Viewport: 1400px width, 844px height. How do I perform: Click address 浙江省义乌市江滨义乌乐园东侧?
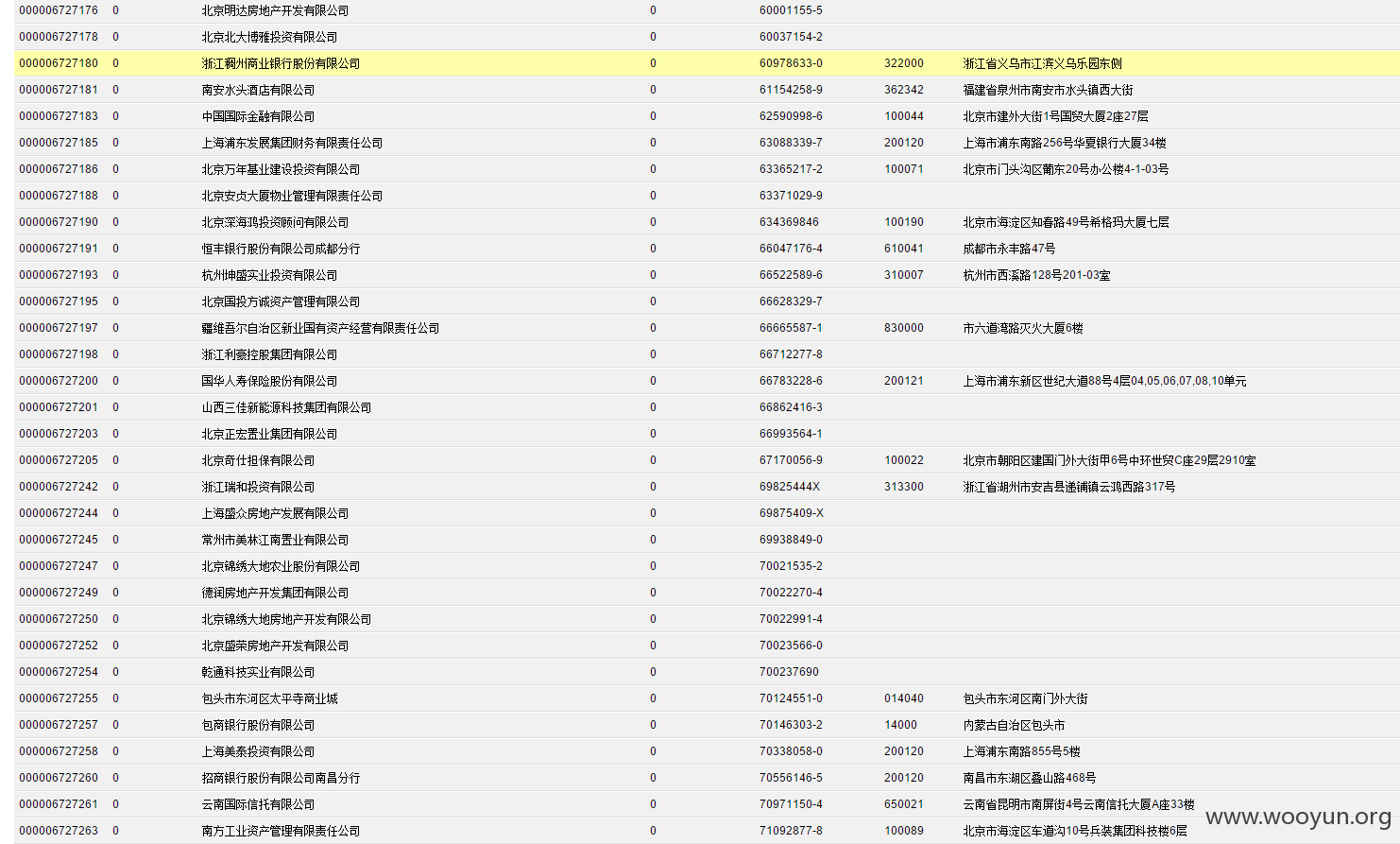(1042, 63)
